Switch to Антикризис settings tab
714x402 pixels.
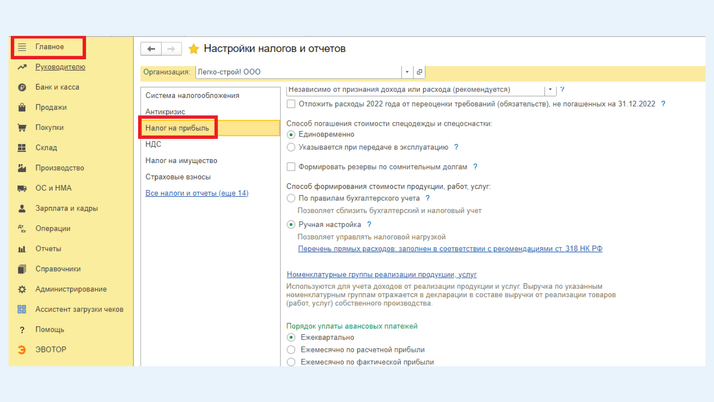tap(165, 112)
